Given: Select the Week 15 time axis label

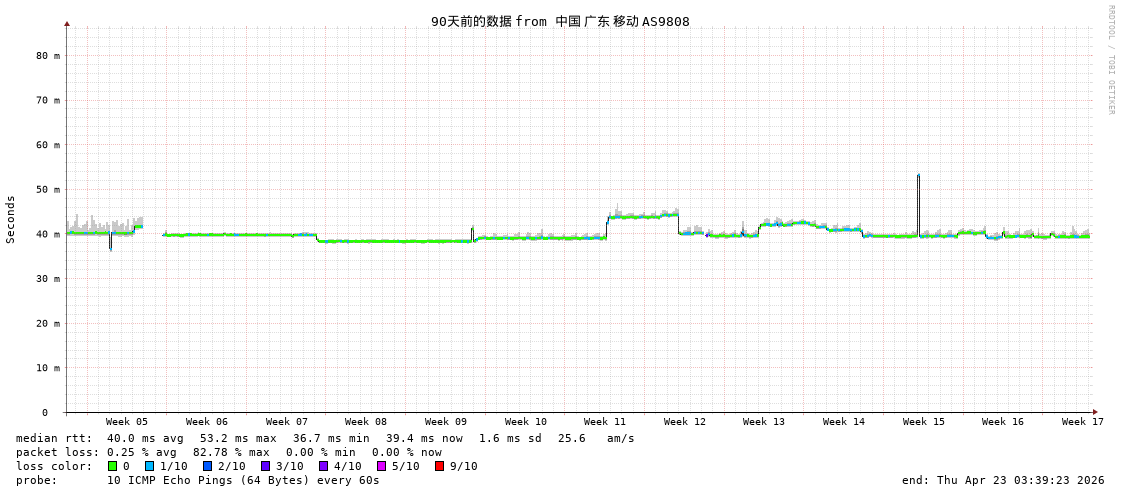Looking at the screenshot, I should (923, 422).
